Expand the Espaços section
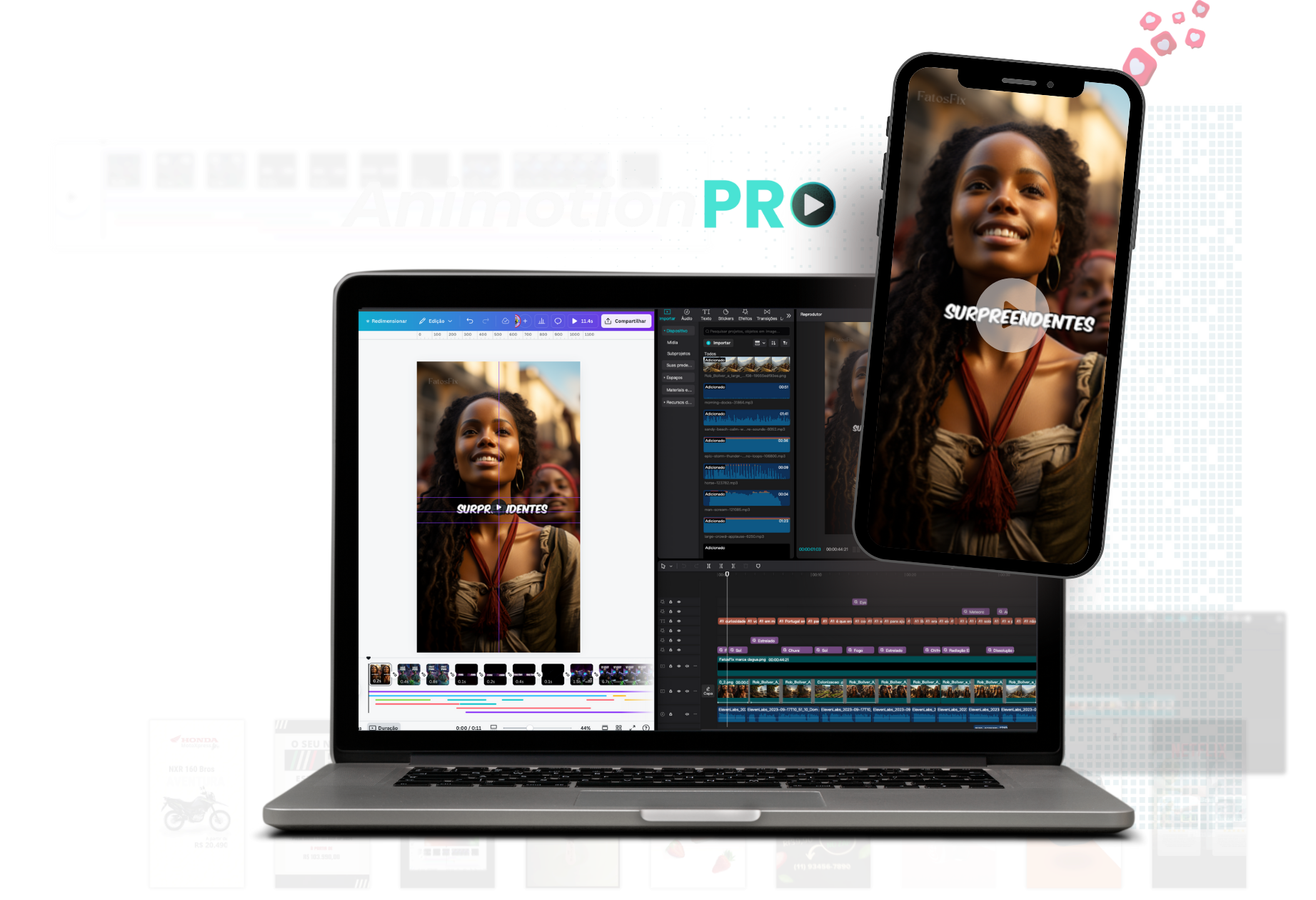The height and width of the screenshot is (900, 1316). (x=674, y=378)
